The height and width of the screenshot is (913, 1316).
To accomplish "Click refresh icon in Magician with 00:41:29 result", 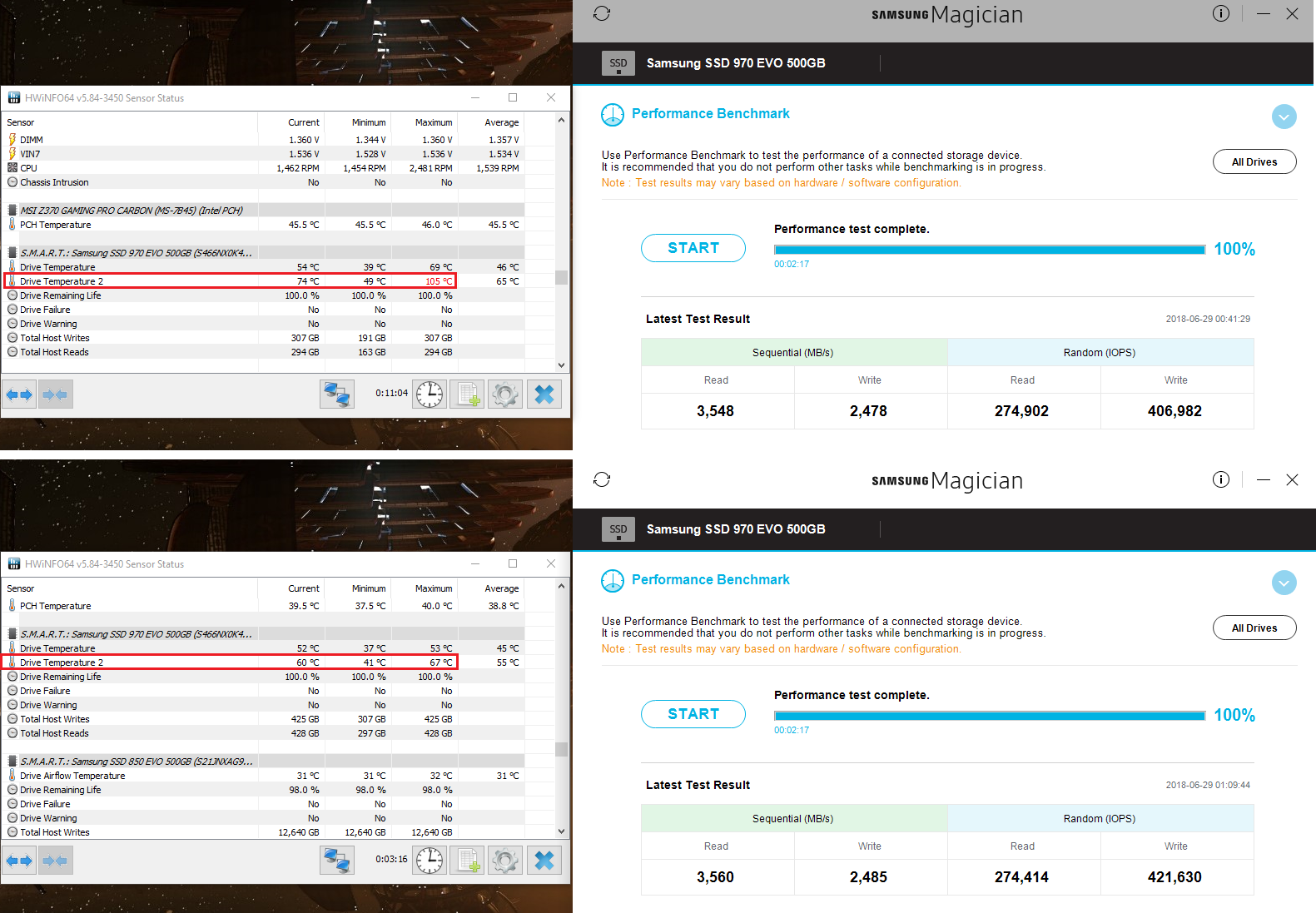I will [602, 13].
